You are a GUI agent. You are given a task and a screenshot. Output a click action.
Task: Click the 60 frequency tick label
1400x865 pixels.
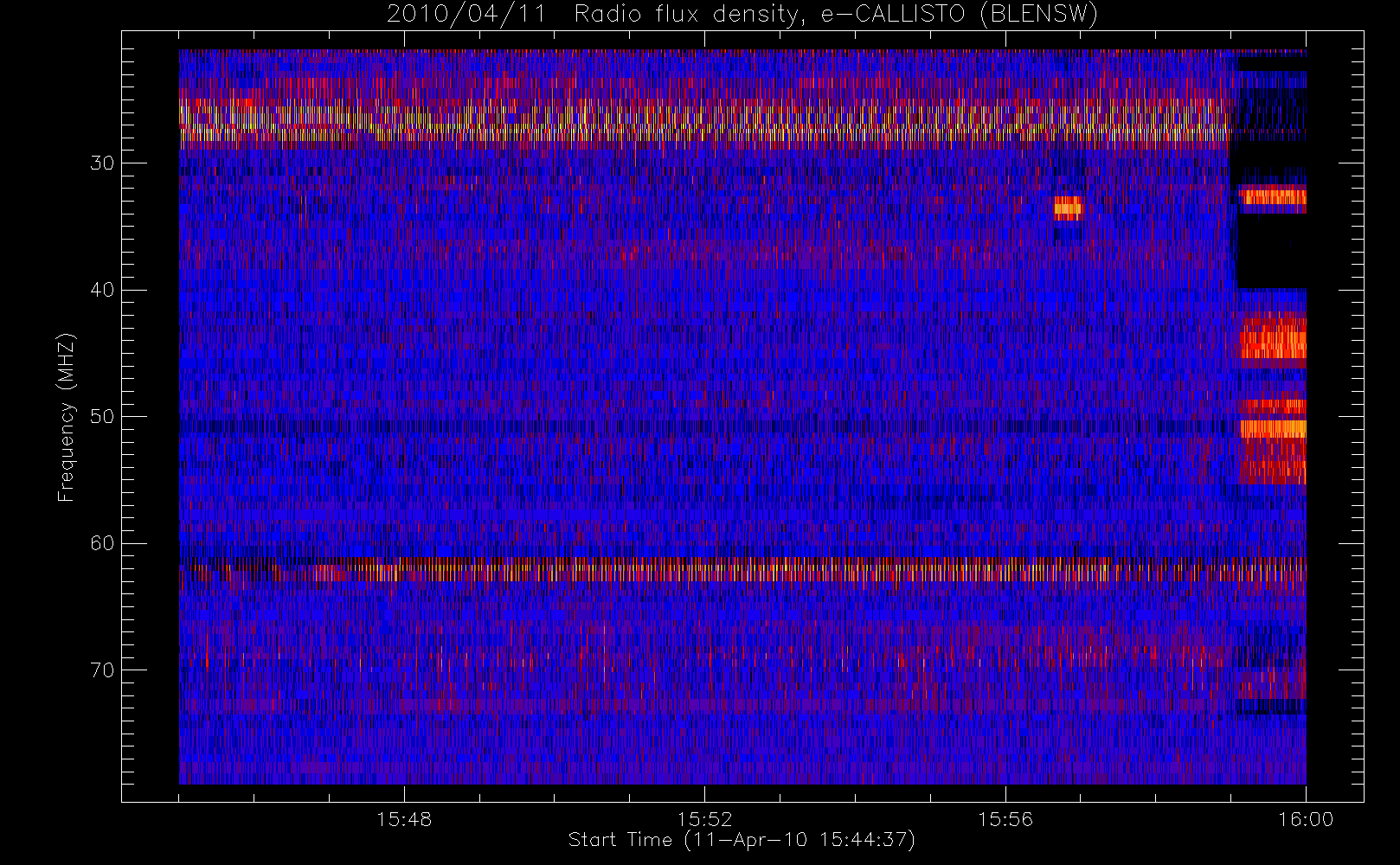(x=102, y=543)
